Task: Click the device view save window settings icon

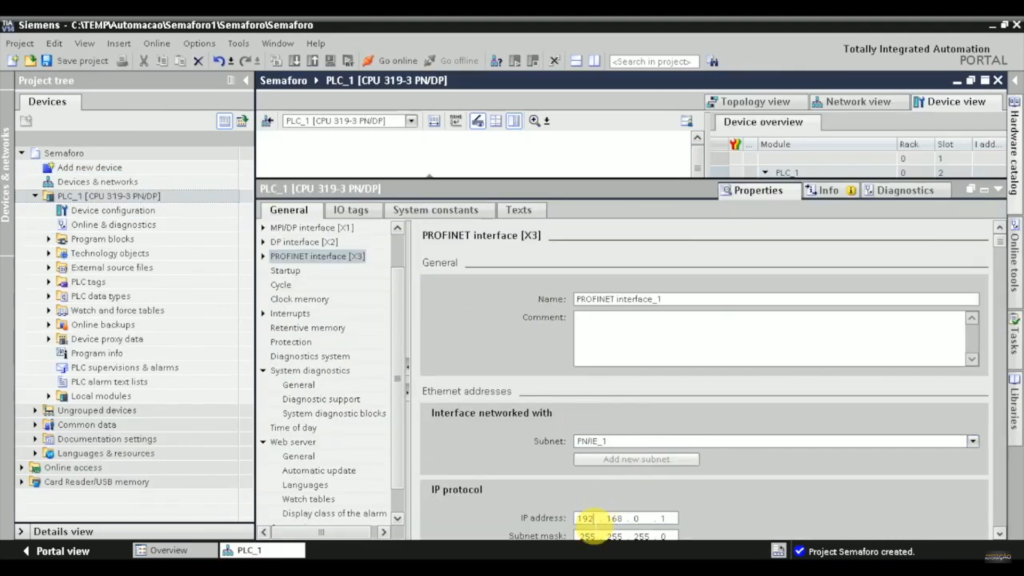Action: [686, 121]
